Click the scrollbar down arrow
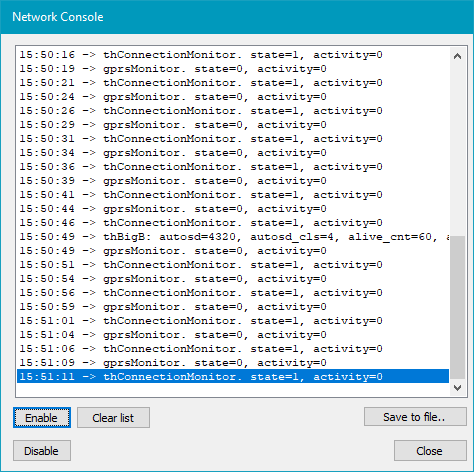The height and width of the screenshot is (472, 474). tap(457, 388)
